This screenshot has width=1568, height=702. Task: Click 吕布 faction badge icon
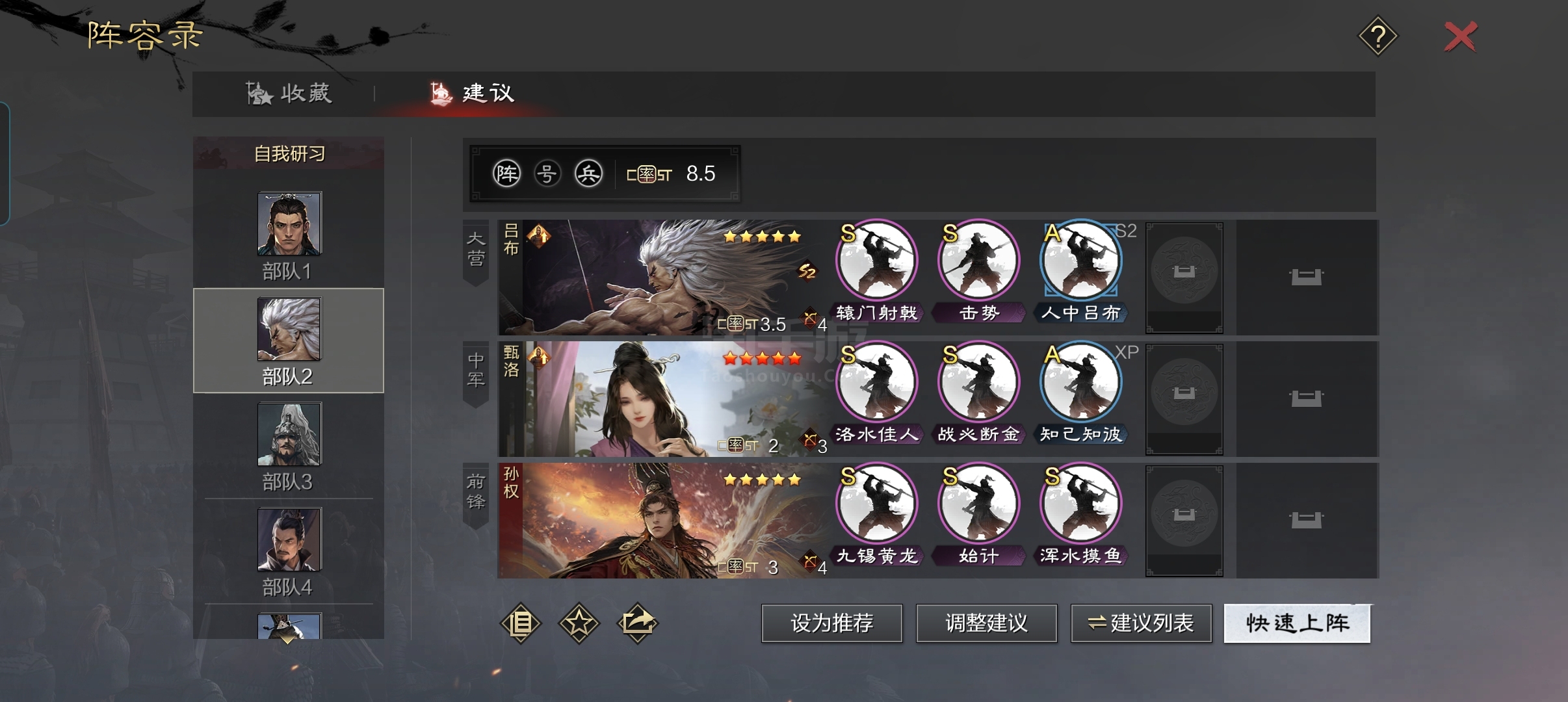click(539, 235)
